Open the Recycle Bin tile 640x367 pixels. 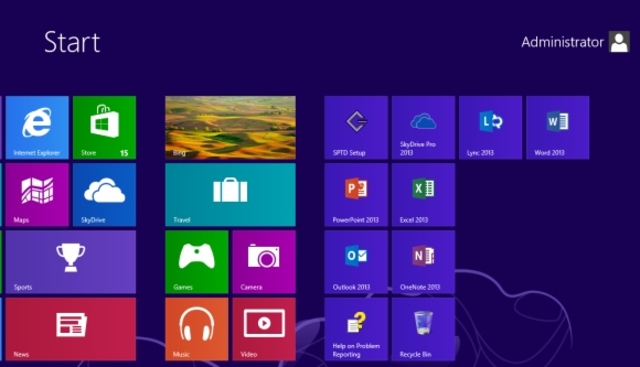(x=423, y=329)
